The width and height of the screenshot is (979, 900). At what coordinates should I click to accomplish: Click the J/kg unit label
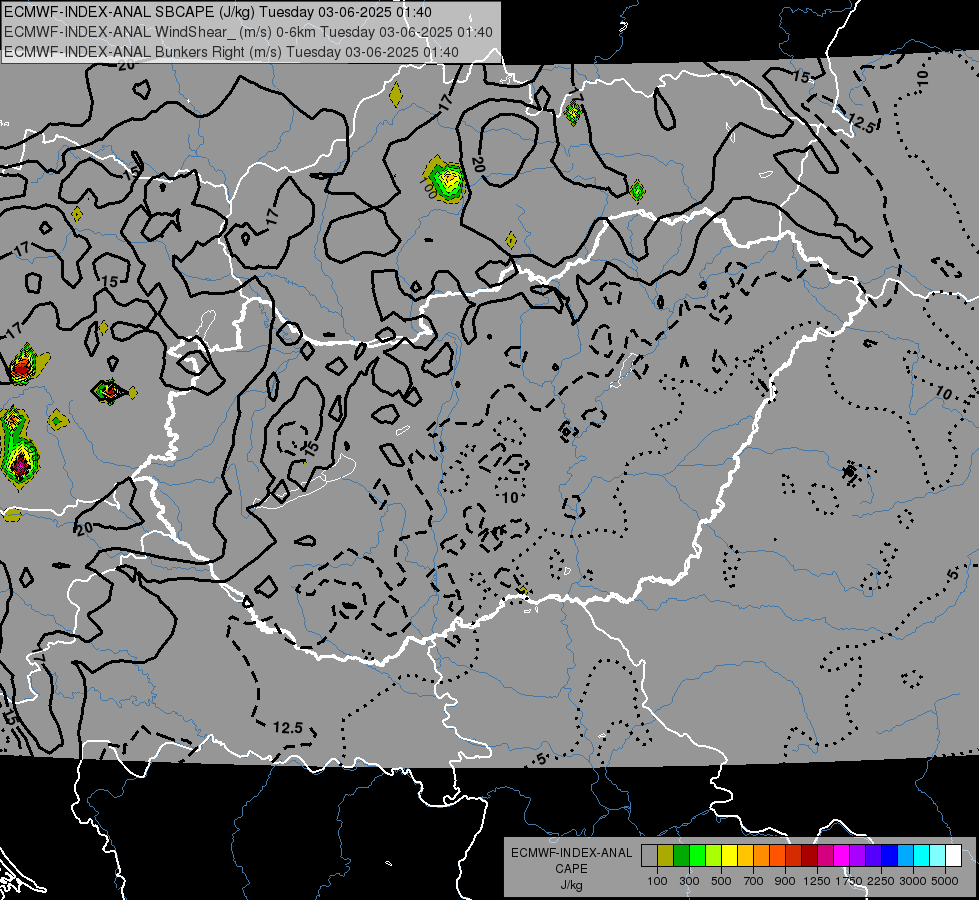571,885
